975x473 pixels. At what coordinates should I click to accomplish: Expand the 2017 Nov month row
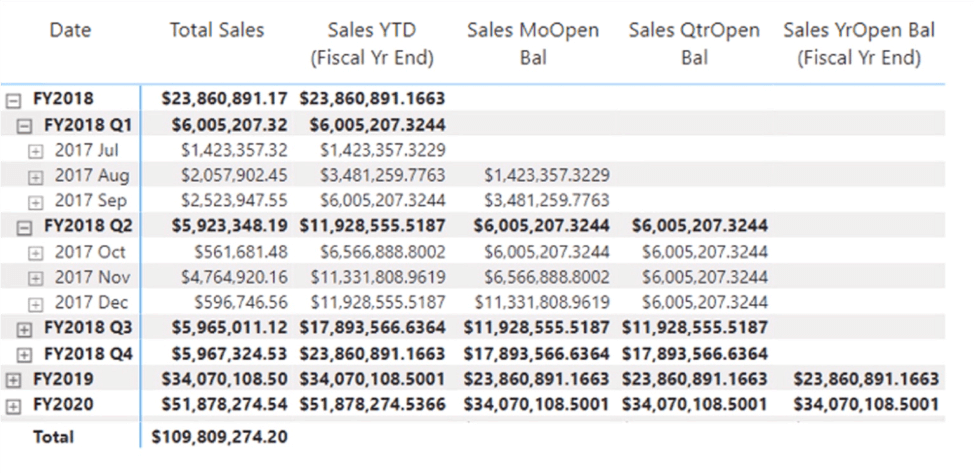pyautogui.click(x=37, y=278)
